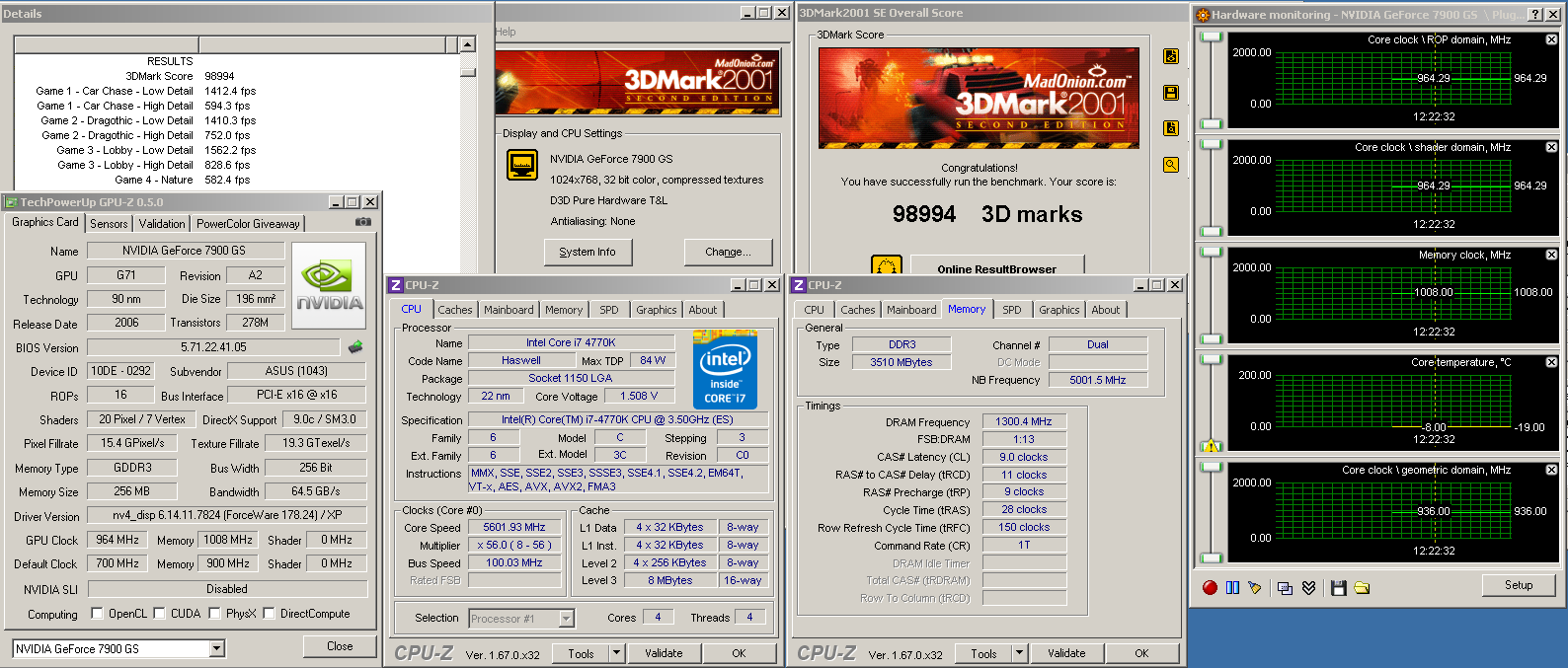This screenshot has height=668, width=1568.
Task: Toggle the OpenCL checkbox in GPU-Z
Action: [97, 613]
